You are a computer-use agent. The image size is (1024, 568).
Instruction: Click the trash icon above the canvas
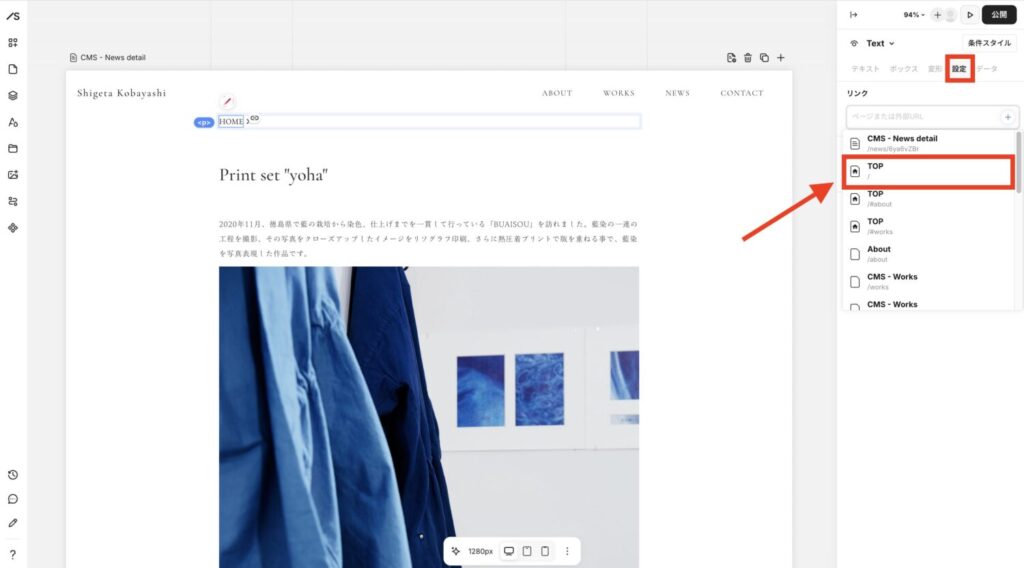[x=747, y=58]
